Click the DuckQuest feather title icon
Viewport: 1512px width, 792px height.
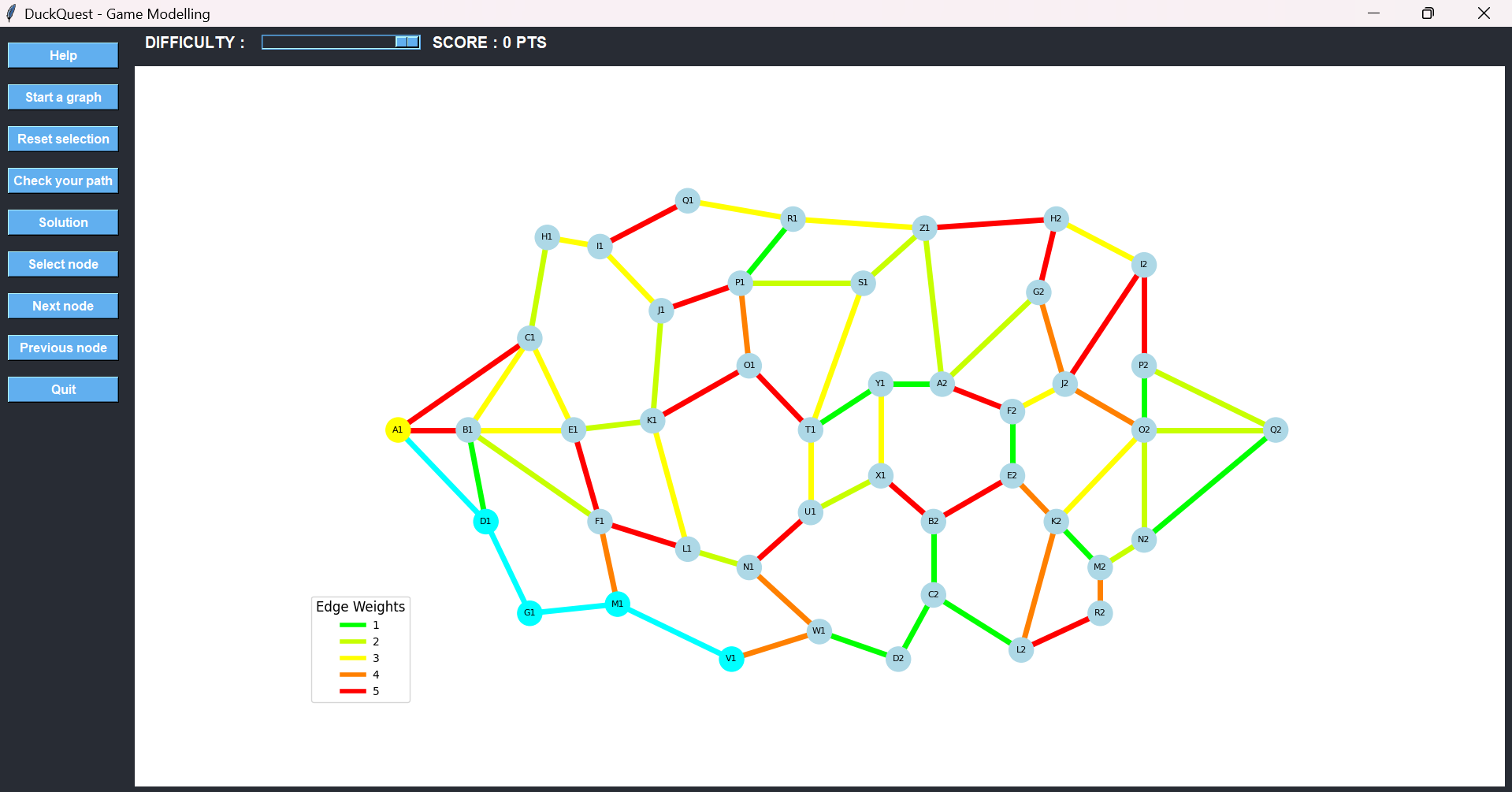(x=11, y=13)
